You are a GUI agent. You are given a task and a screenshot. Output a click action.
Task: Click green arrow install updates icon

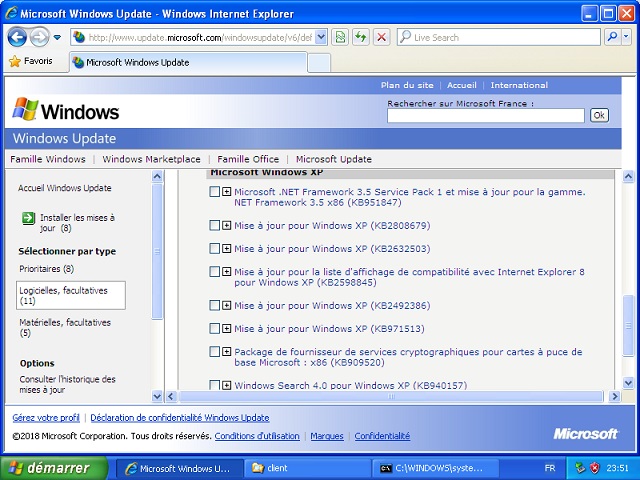pos(28,218)
